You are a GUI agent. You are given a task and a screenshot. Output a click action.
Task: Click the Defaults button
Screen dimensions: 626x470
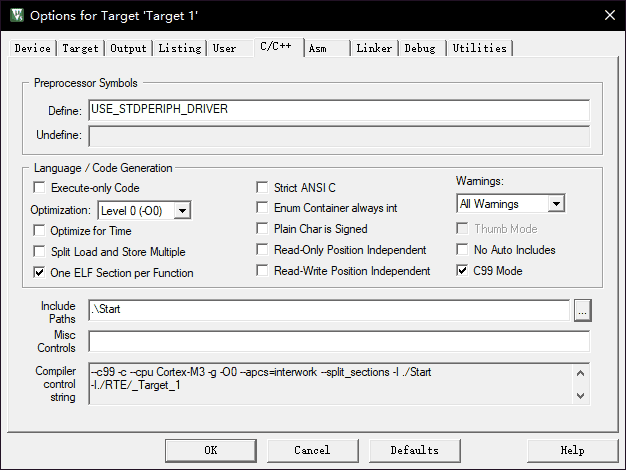(x=414, y=450)
